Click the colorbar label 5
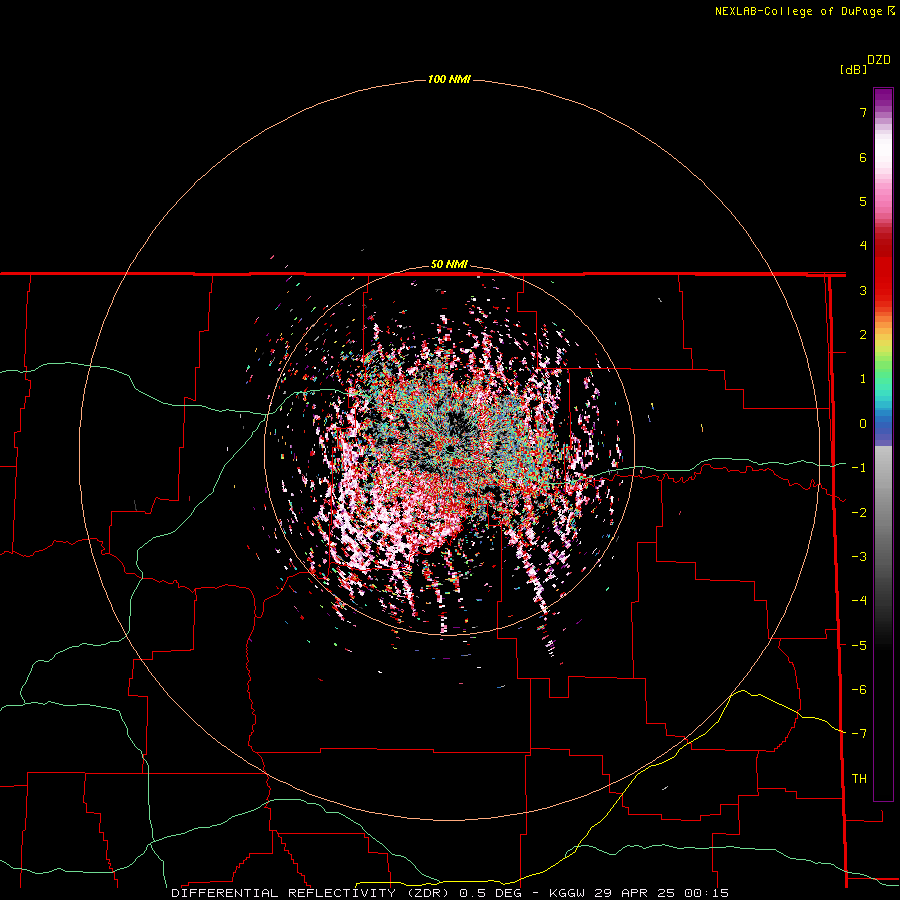This screenshot has height=900, width=900. click(863, 201)
